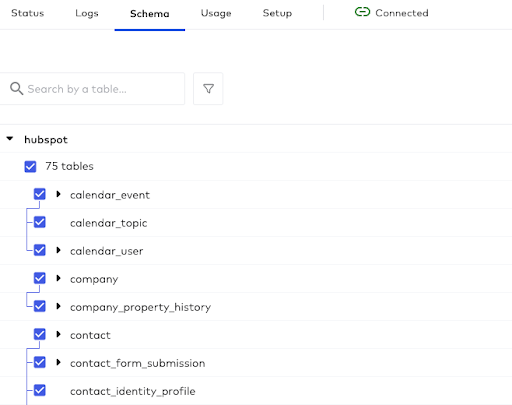Expand the calendar_user table

(x=58, y=250)
